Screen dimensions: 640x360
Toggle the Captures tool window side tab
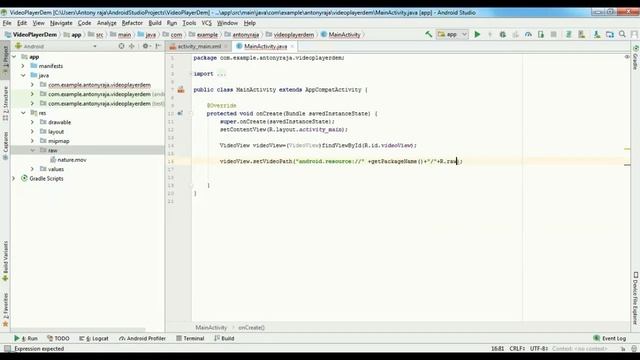point(5,145)
